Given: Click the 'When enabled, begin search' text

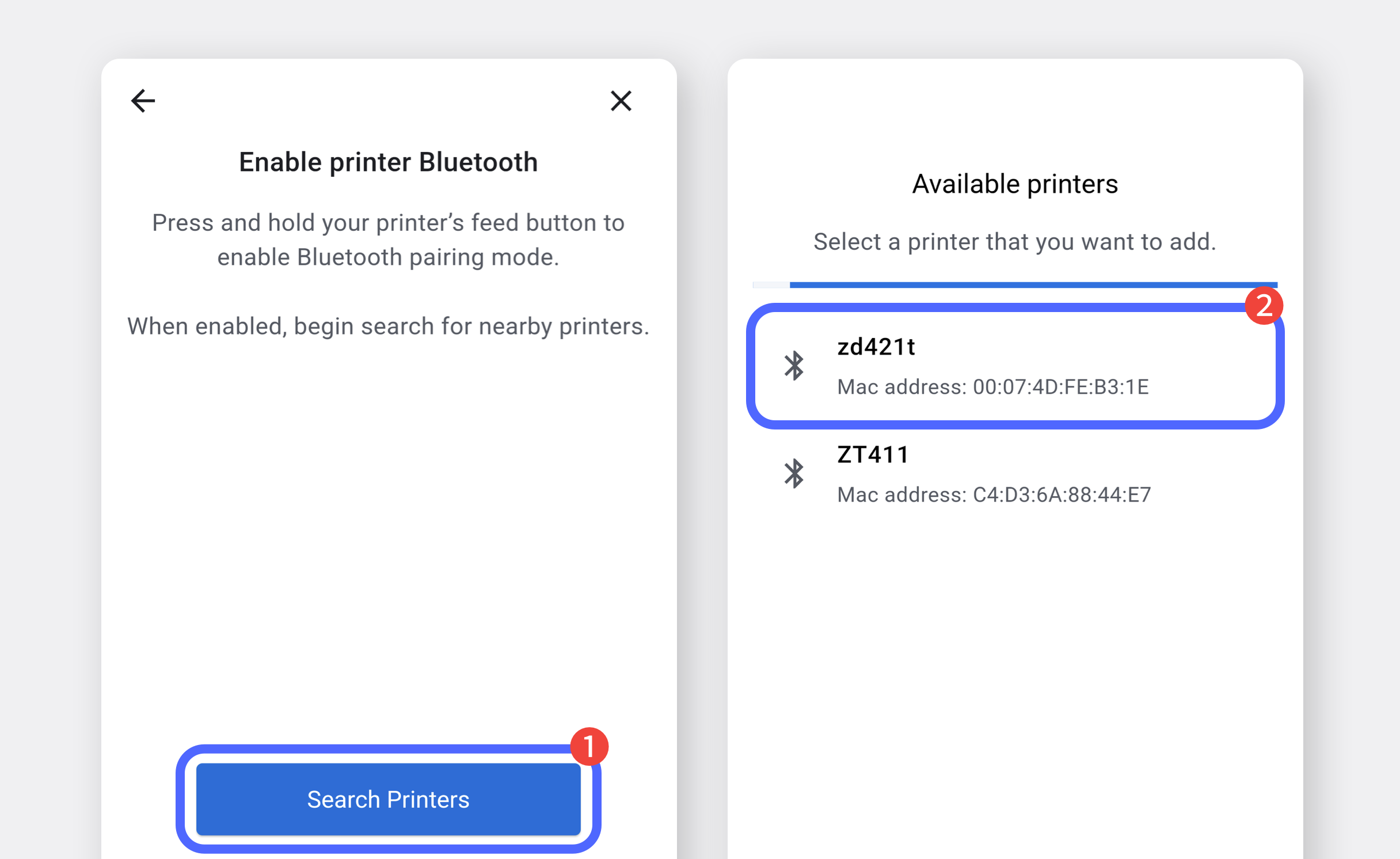Looking at the screenshot, I should pos(388,326).
